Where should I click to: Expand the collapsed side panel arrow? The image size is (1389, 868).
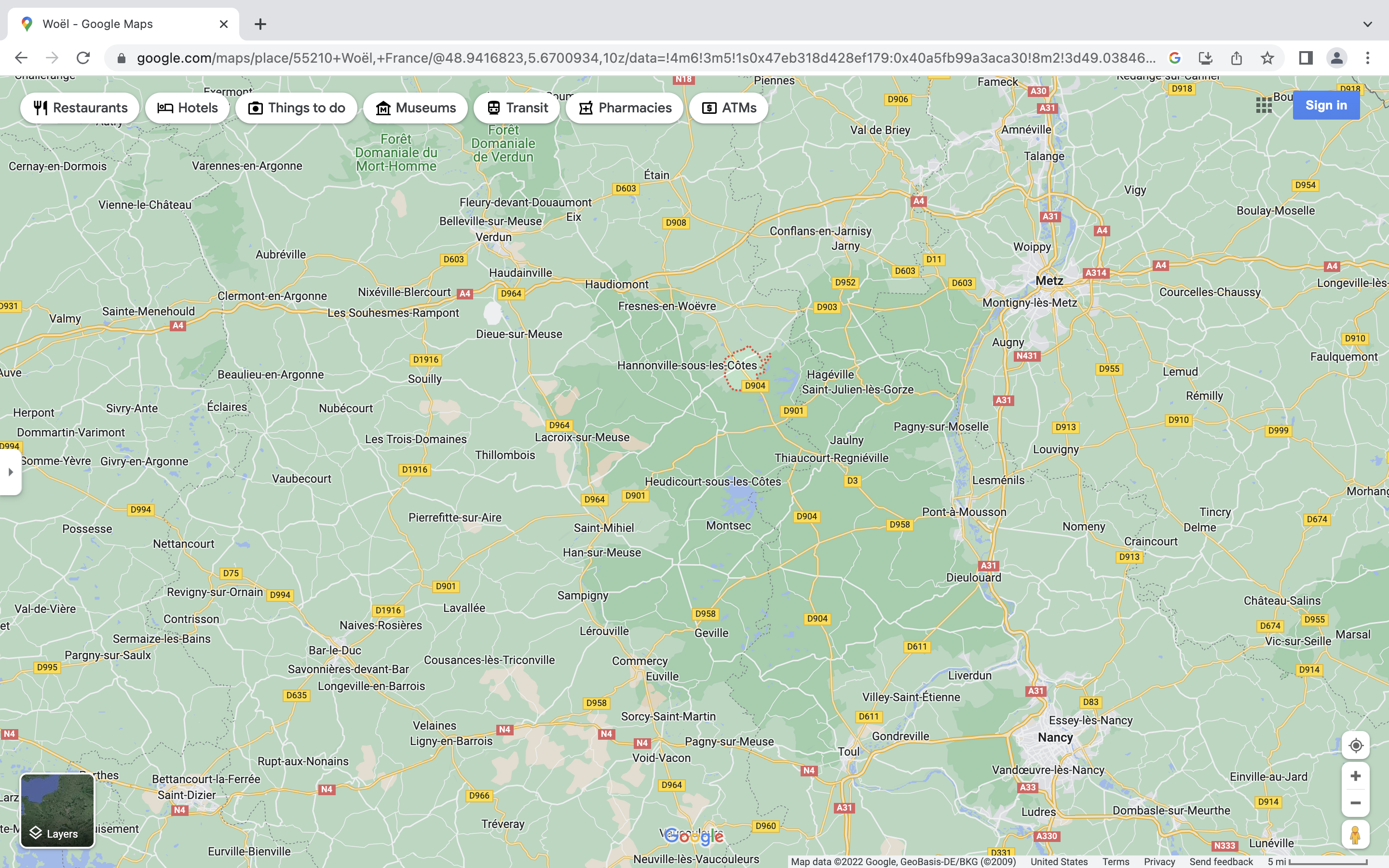[x=10, y=472]
